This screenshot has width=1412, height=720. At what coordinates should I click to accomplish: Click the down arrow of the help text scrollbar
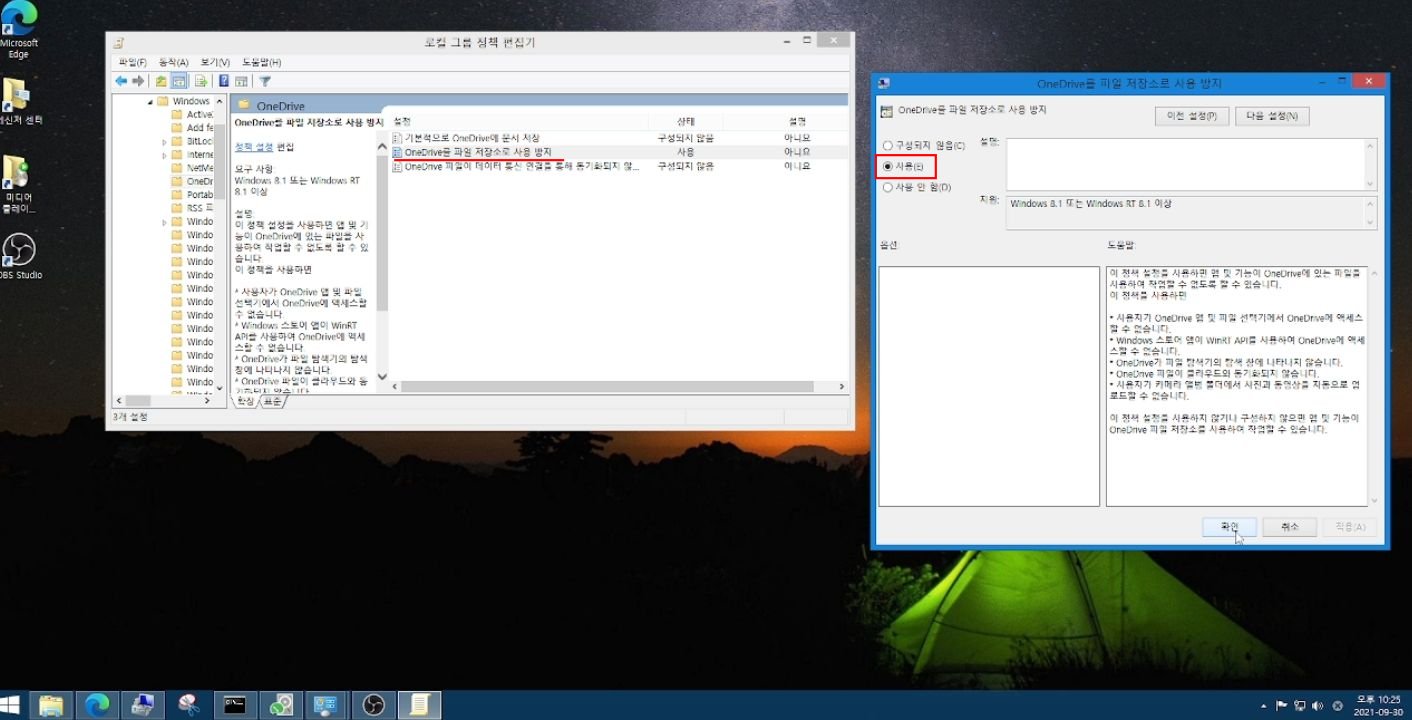point(1373,500)
